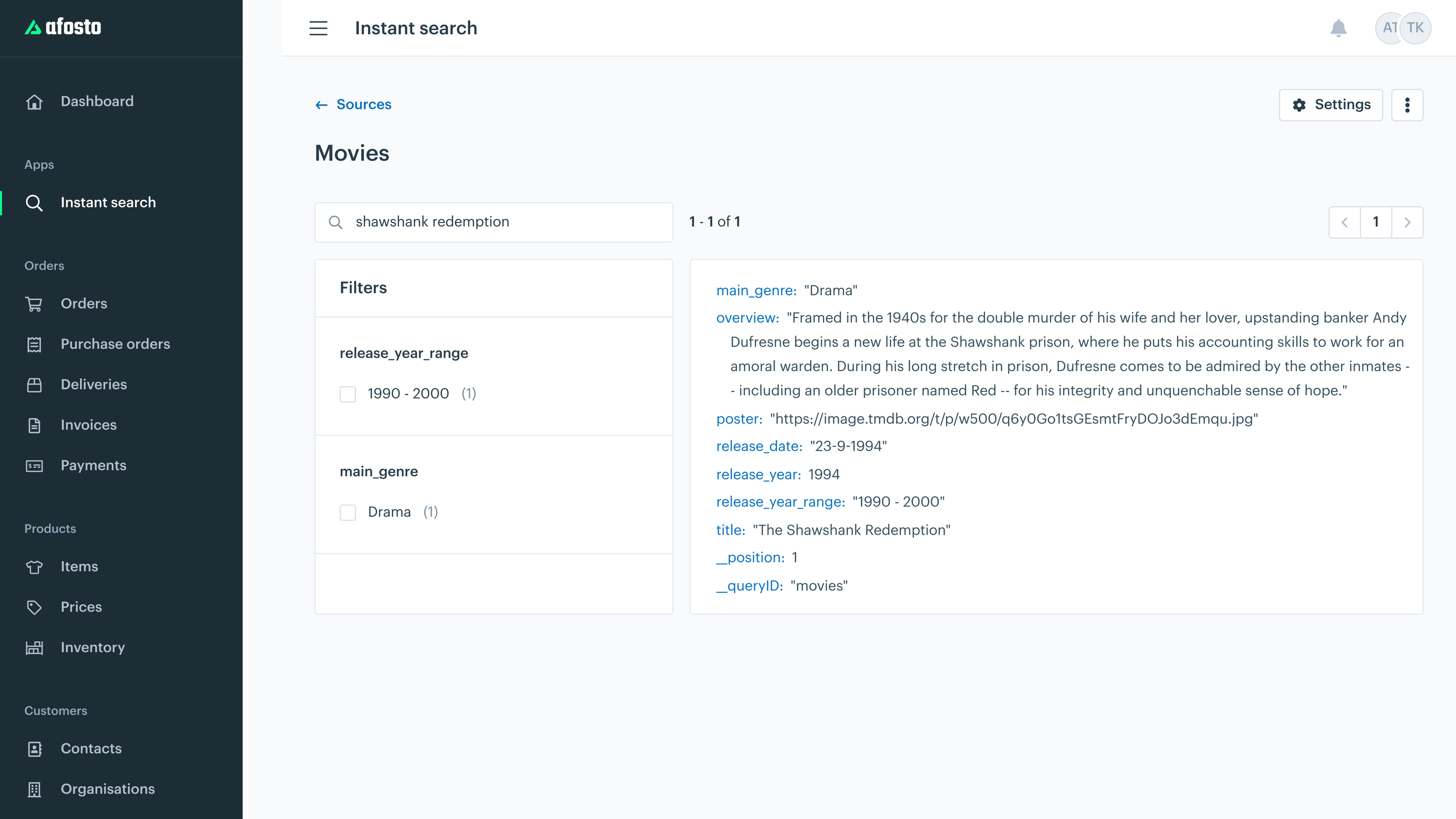
Task: Click the release_year value 1994
Action: pos(824,475)
